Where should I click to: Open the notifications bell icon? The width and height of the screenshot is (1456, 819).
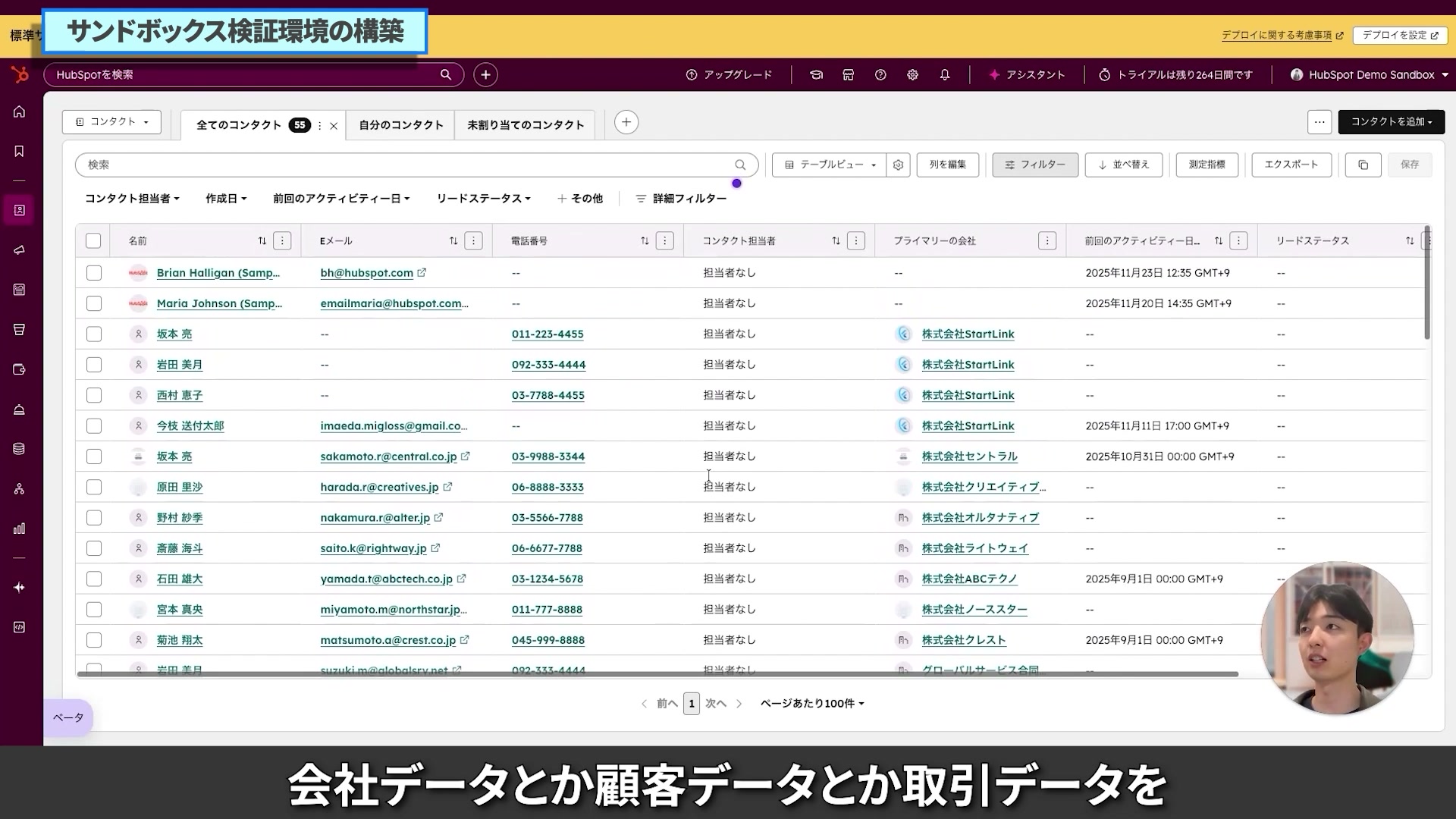(x=945, y=74)
